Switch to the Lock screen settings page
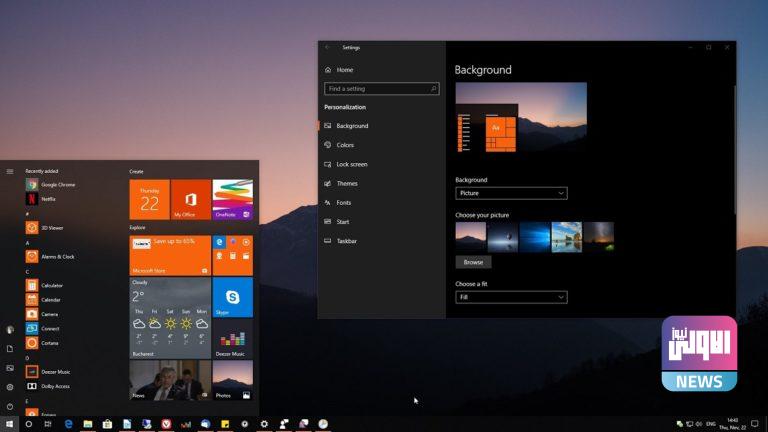This screenshot has width=768, height=432. 351,164
